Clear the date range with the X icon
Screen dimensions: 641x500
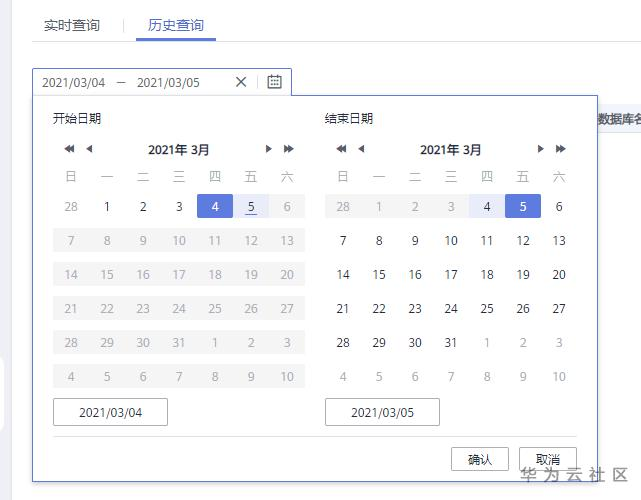(x=241, y=82)
